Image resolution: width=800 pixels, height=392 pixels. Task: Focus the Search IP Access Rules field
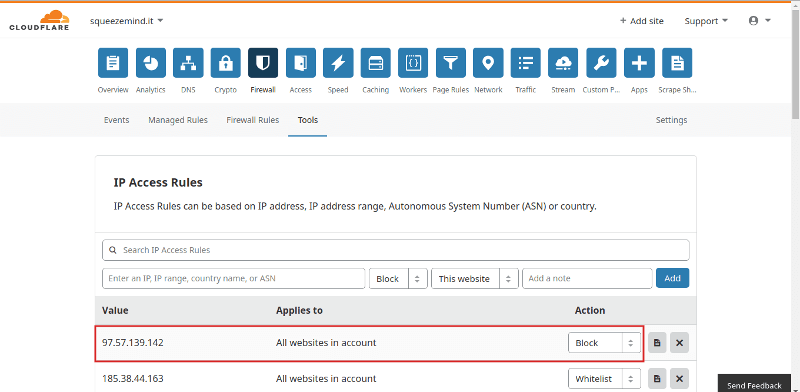pyautogui.click(x=396, y=250)
